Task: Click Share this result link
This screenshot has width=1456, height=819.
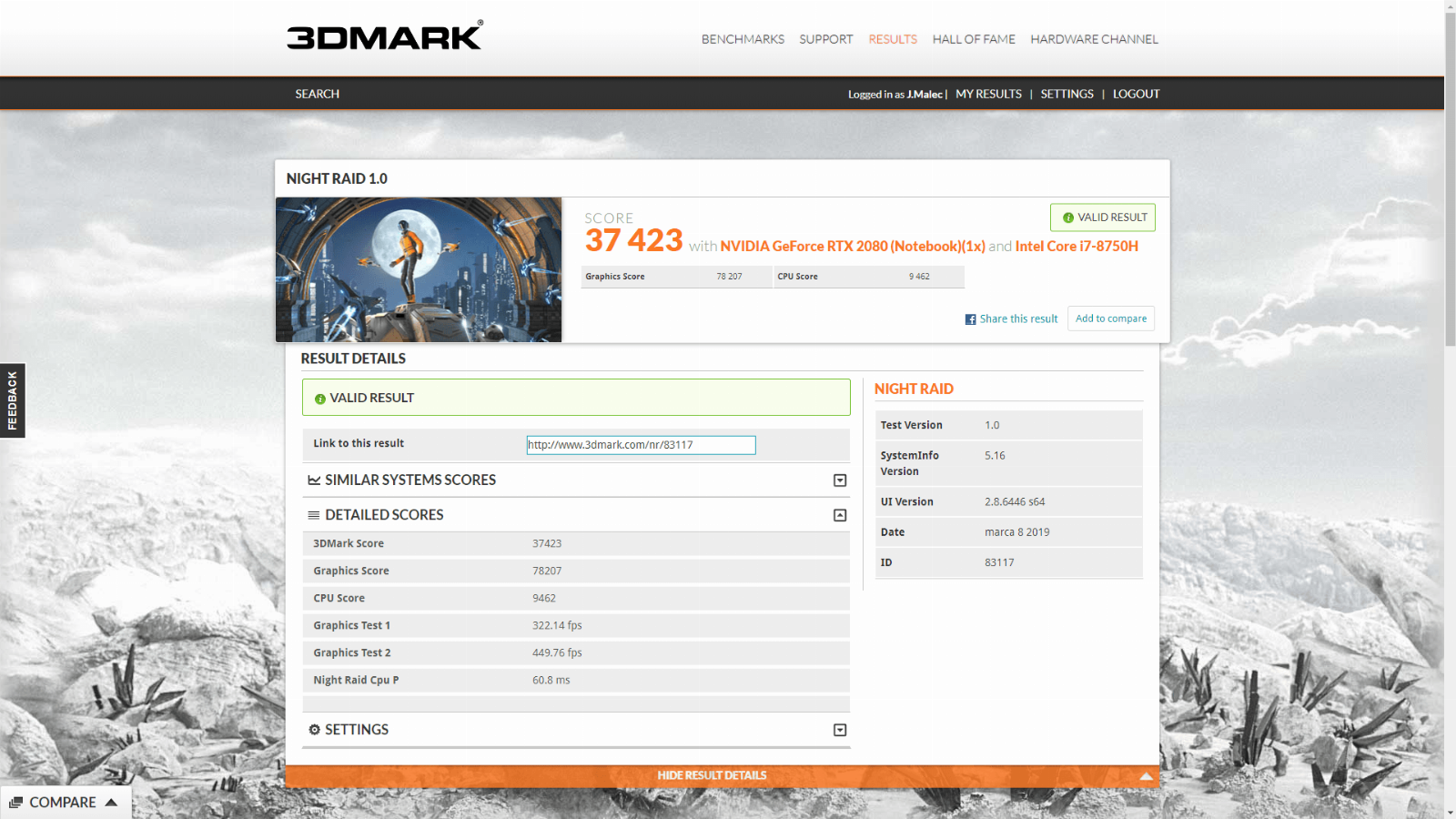Action: click(x=1018, y=319)
